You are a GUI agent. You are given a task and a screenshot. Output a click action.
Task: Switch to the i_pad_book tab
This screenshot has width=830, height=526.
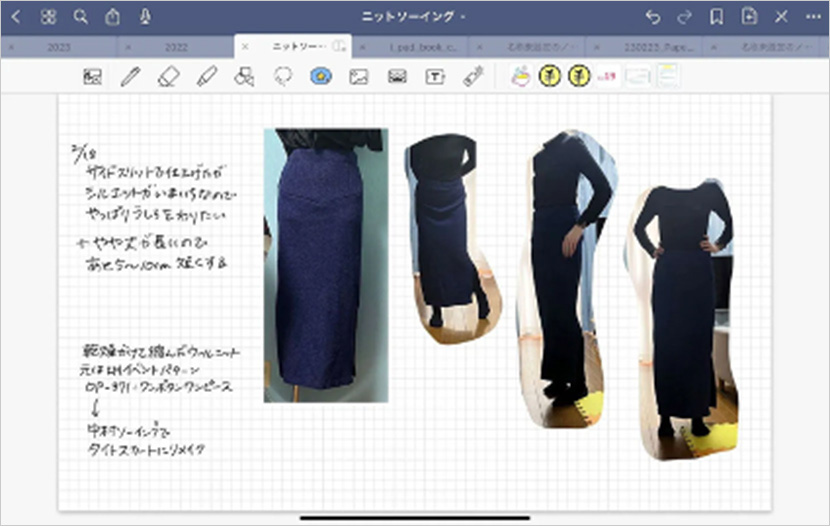point(423,47)
